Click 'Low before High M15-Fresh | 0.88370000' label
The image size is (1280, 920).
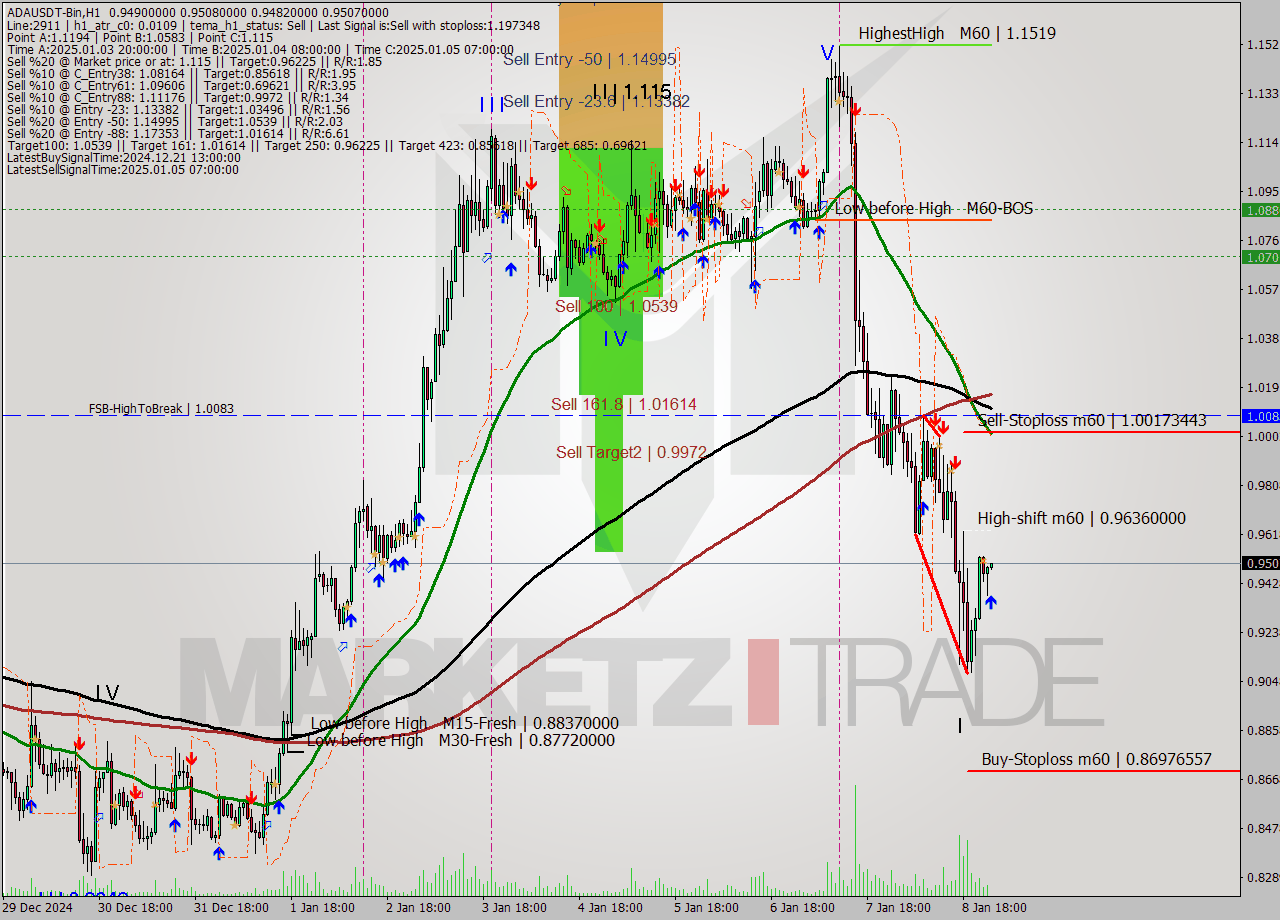coord(464,723)
